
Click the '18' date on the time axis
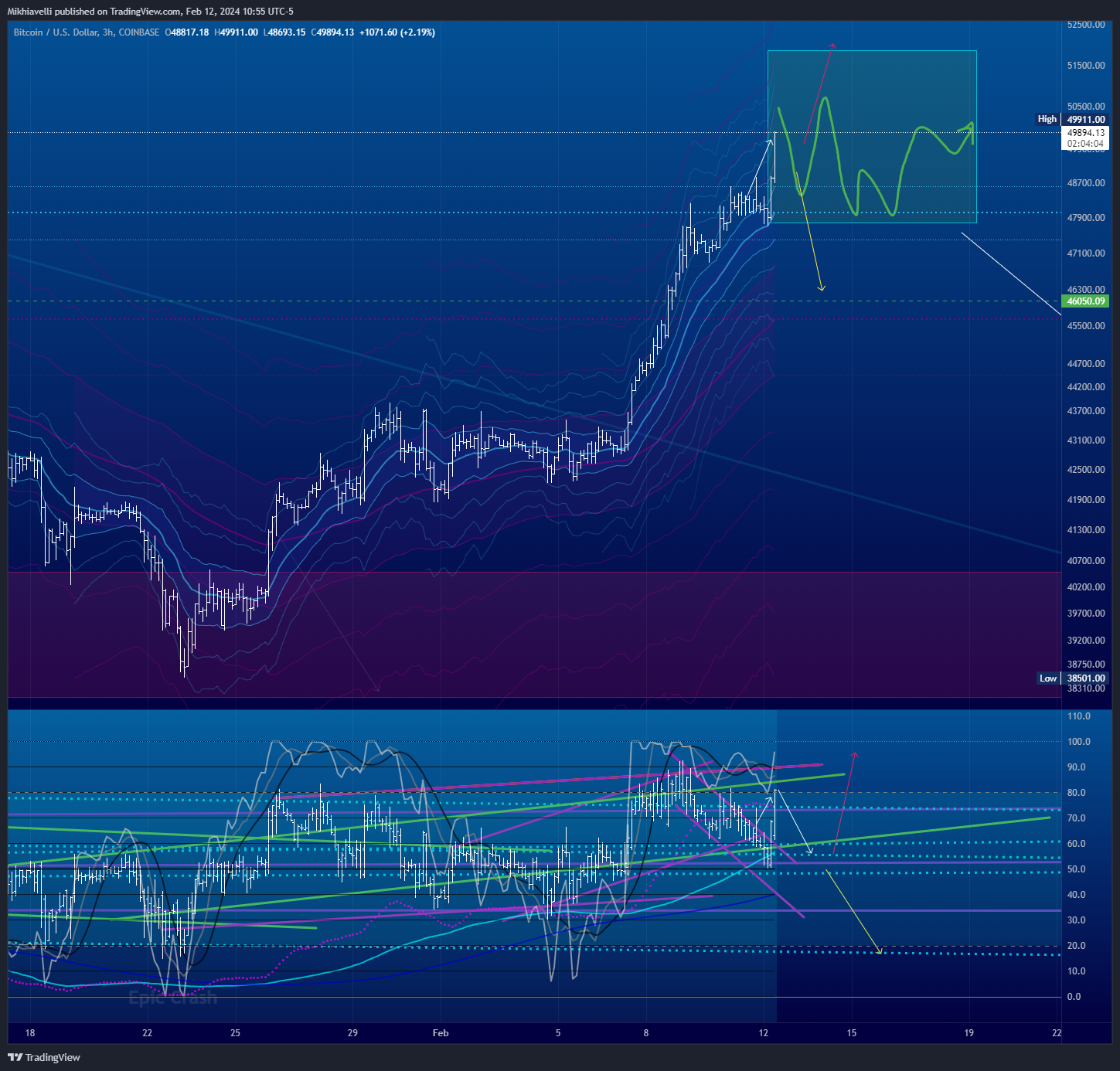30,1033
